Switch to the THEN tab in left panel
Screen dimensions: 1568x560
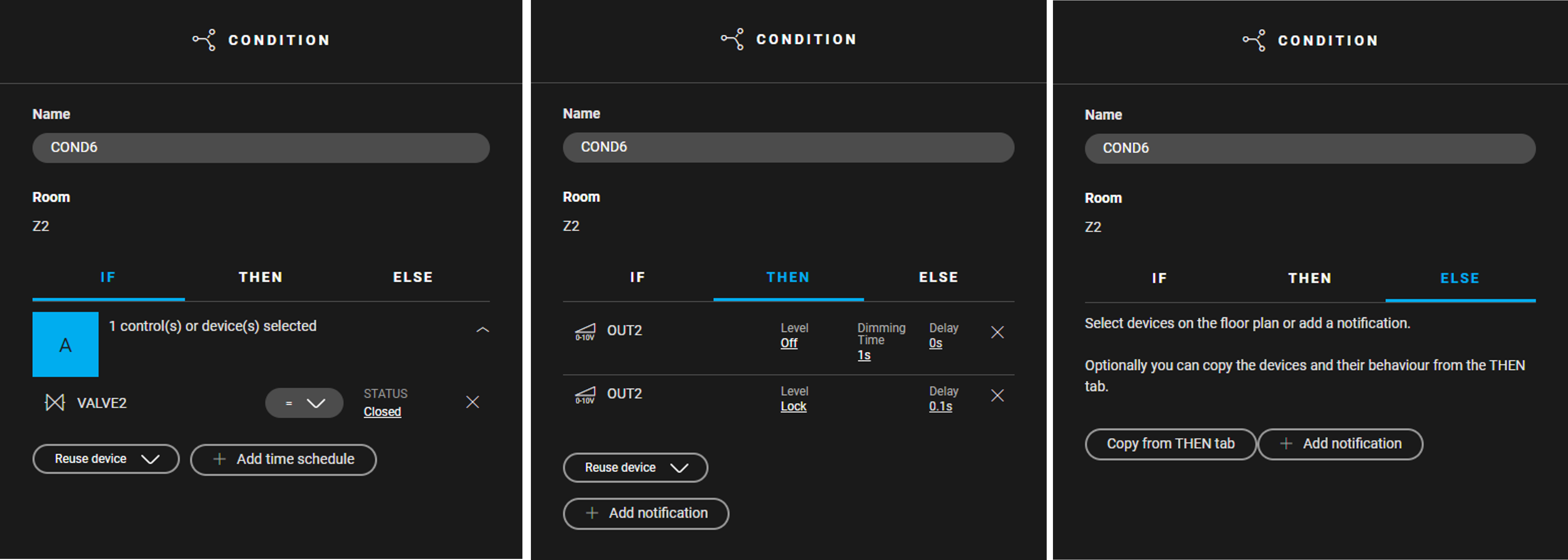click(x=261, y=278)
